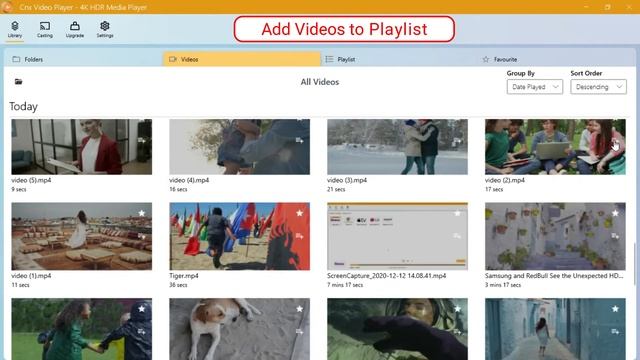The height and width of the screenshot is (360, 640).
Task: Select the Videos tab
Action: point(242,59)
